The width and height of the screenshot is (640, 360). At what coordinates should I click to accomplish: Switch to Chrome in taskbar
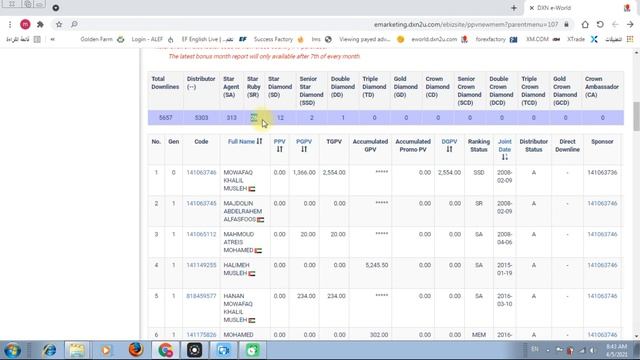165,350
